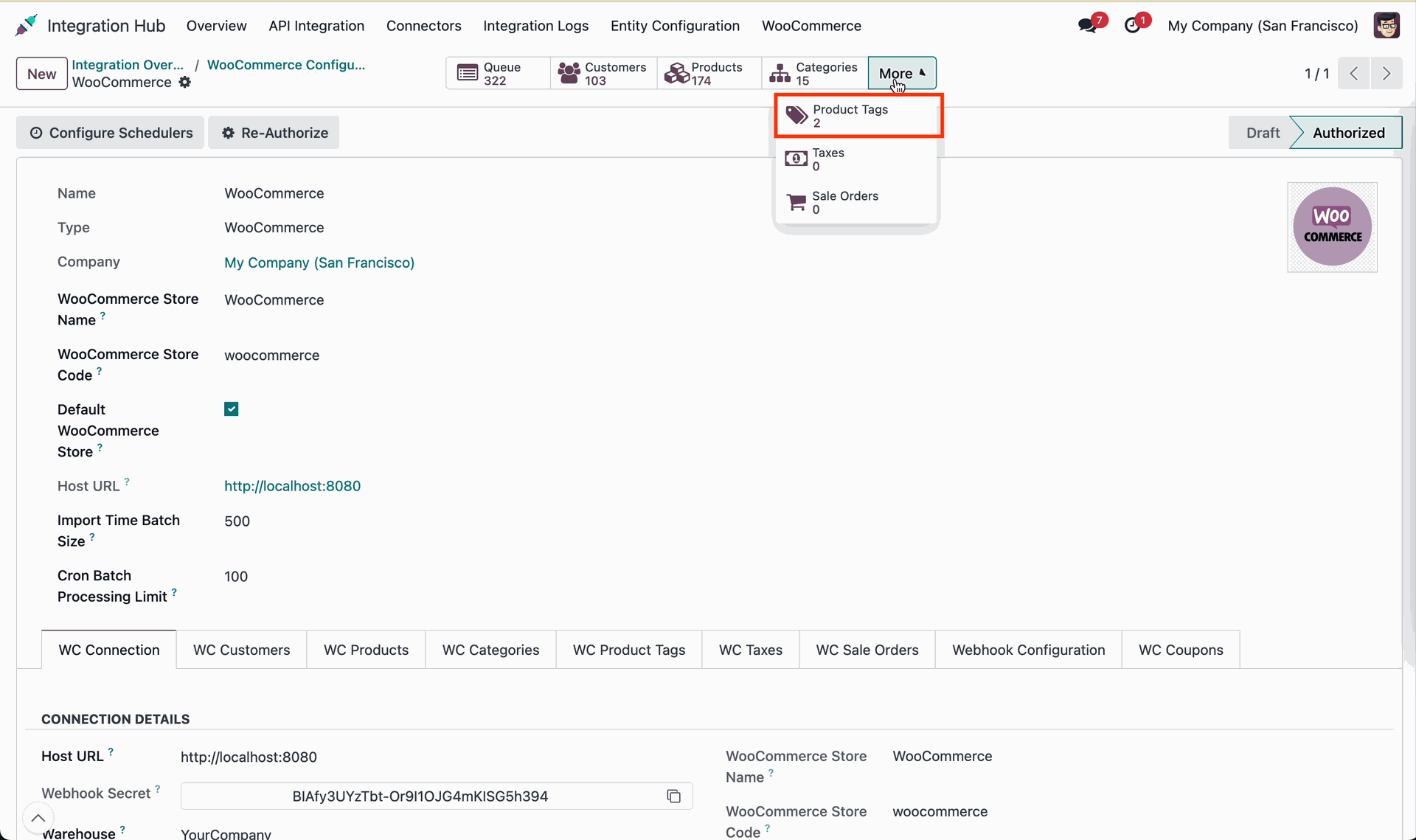Click the 1 / 1 pager counter
This screenshot has height=840, width=1416.
click(1316, 74)
